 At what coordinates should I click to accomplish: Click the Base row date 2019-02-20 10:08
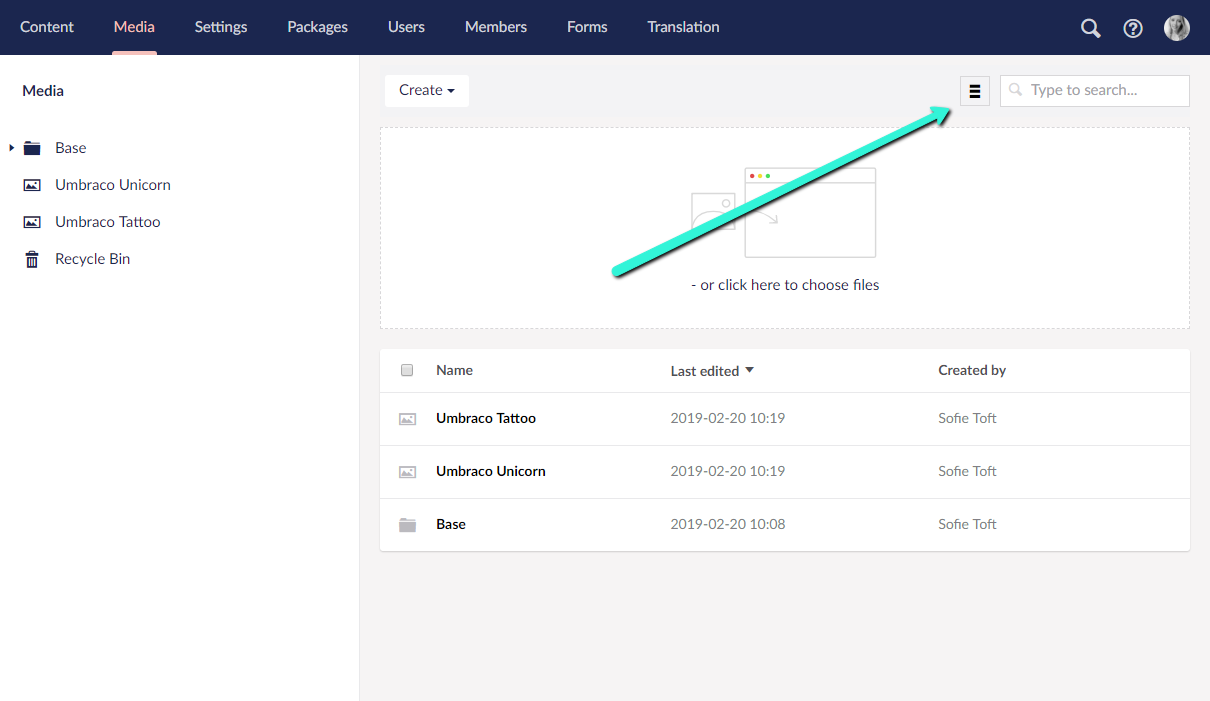(x=728, y=524)
